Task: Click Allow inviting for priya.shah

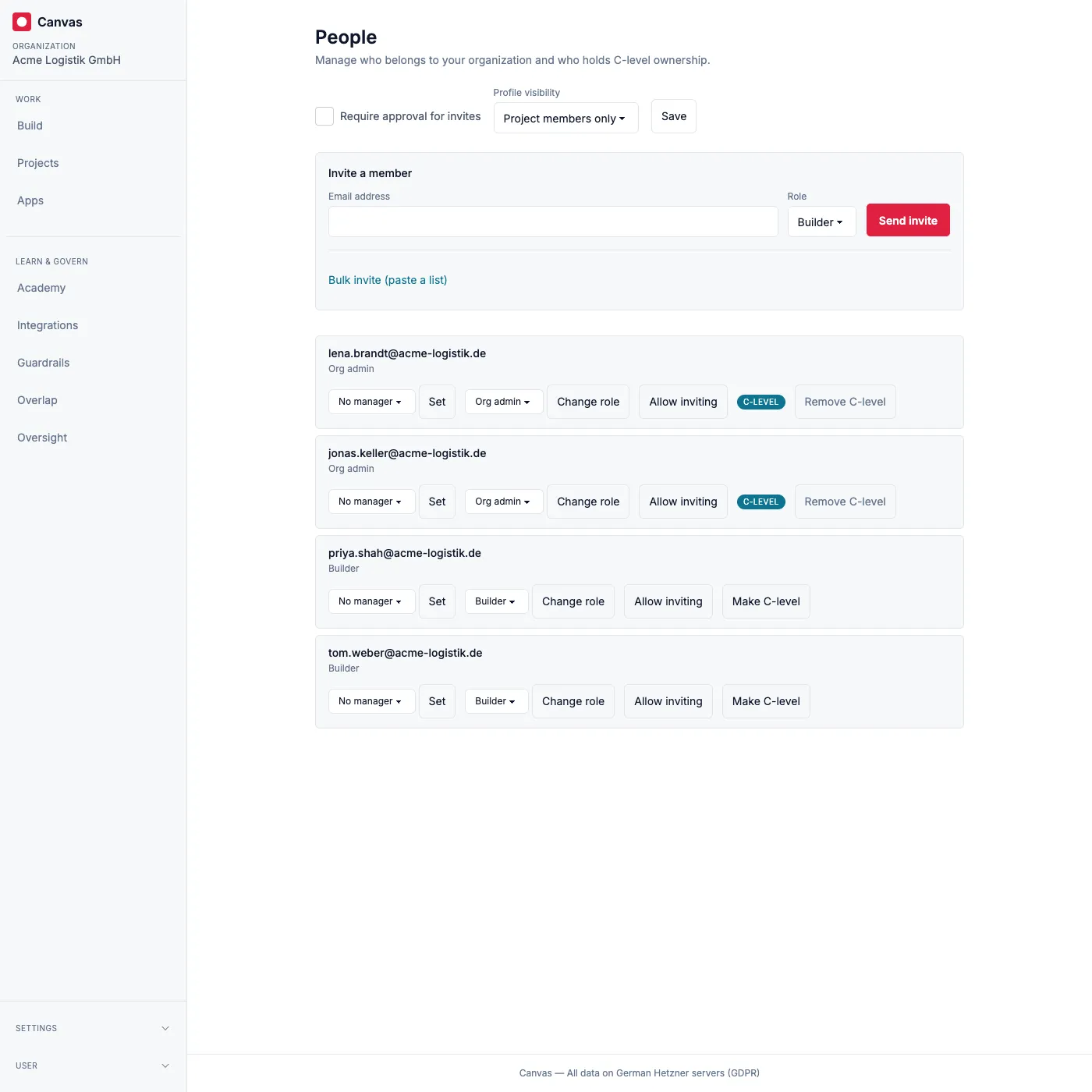Action: [x=668, y=601]
